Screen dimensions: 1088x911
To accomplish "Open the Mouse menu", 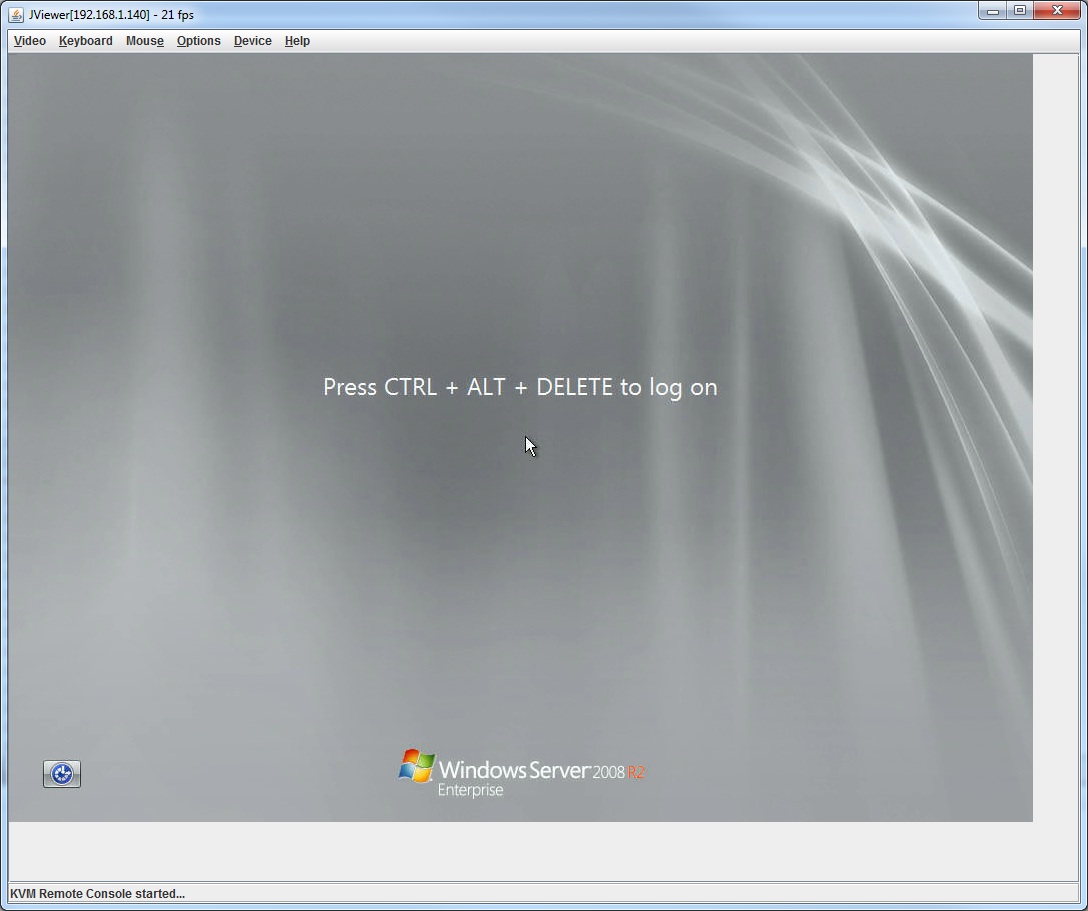I will coord(144,41).
